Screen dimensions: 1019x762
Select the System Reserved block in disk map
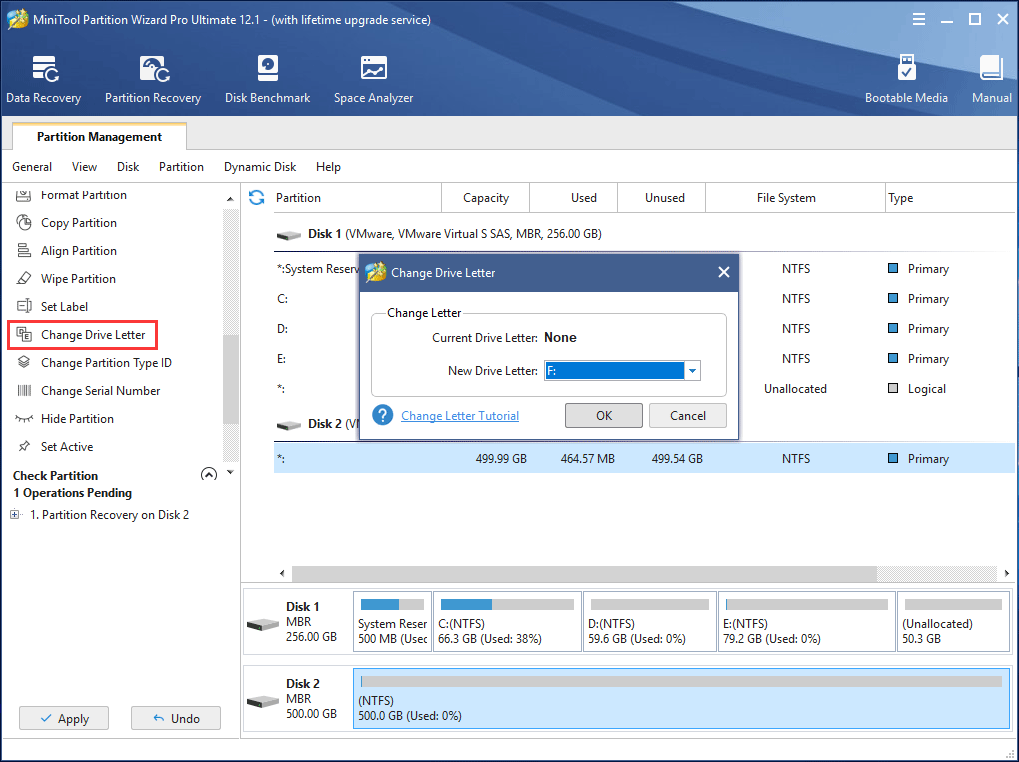(x=392, y=622)
